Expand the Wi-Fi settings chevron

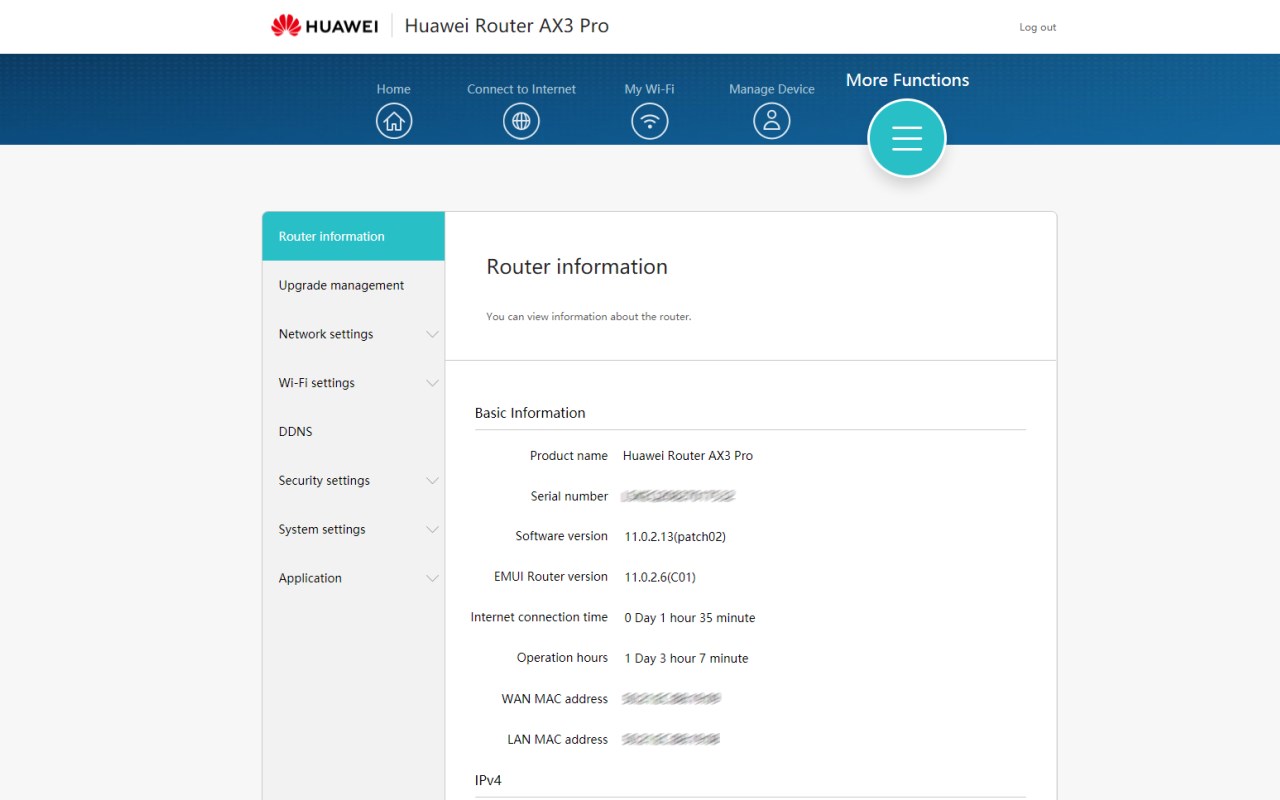[432, 383]
